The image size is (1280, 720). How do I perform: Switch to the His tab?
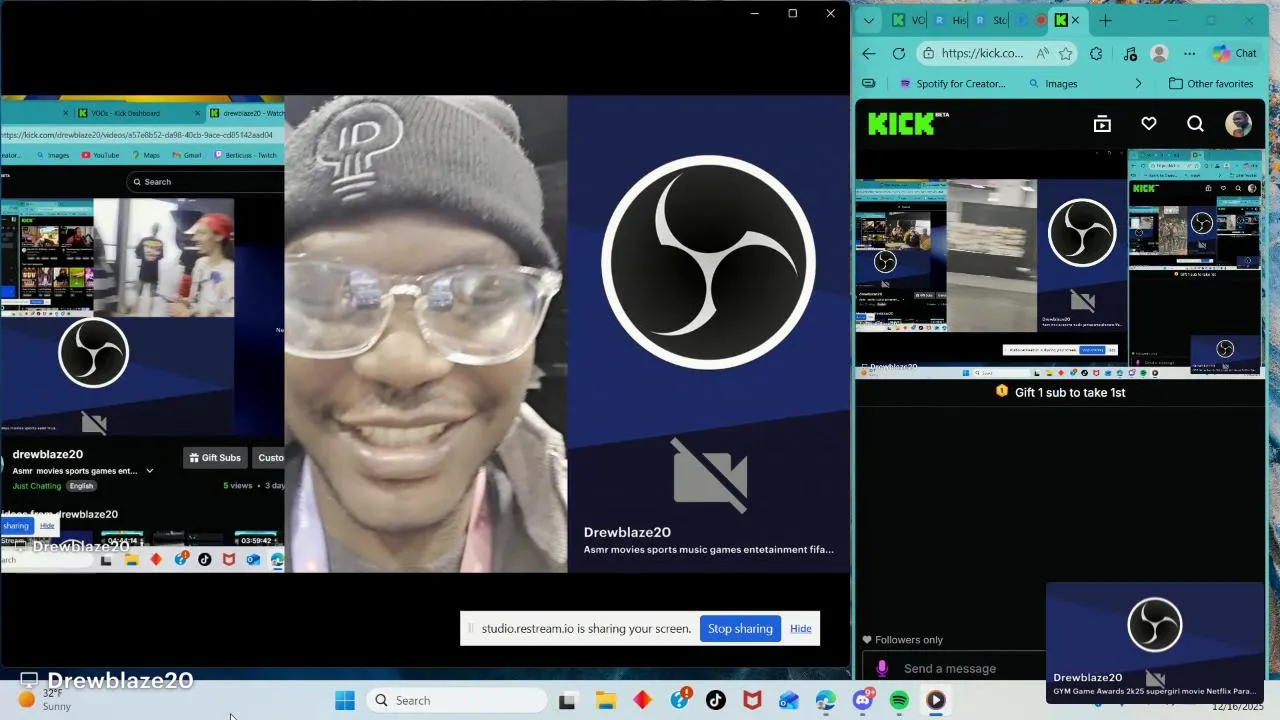pyautogui.click(x=950, y=20)
